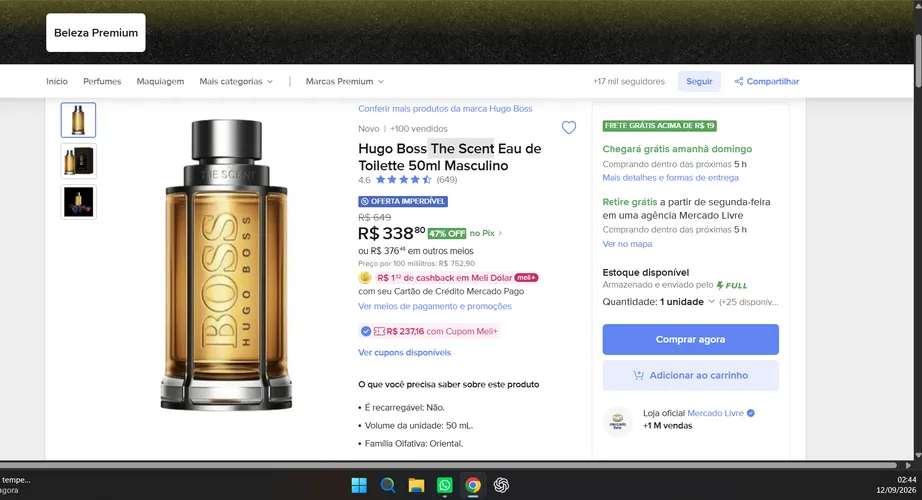Click the coupon ticket icon by R$ 237,16
The image size is (922, 500).
pos(379,331)
